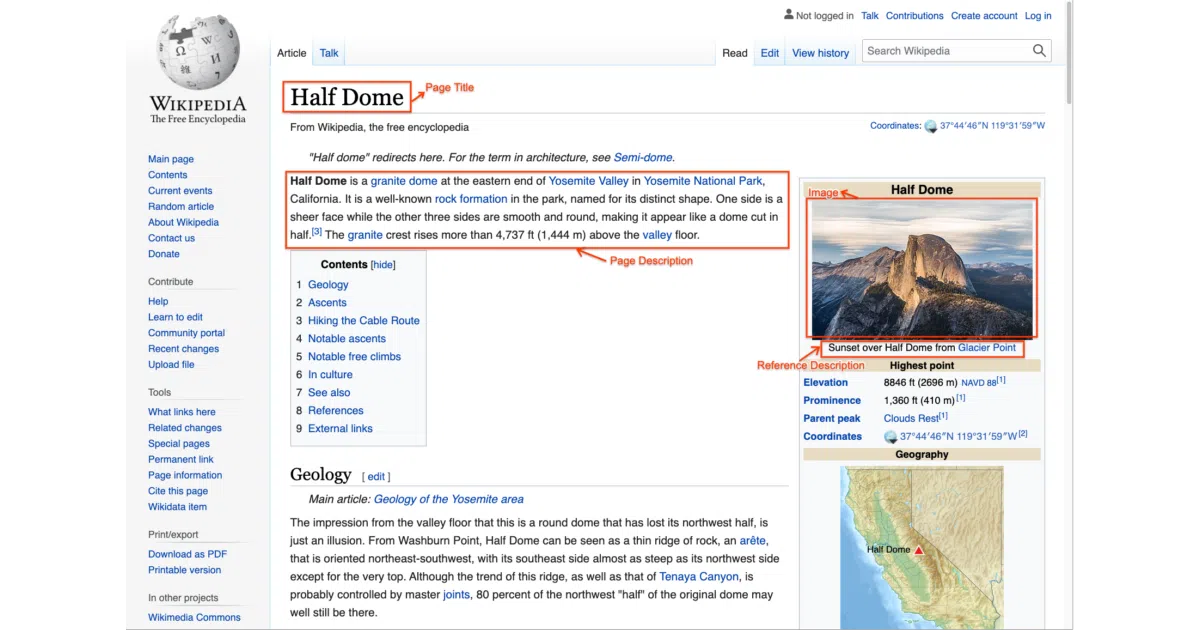Open the California location map image

922,547
